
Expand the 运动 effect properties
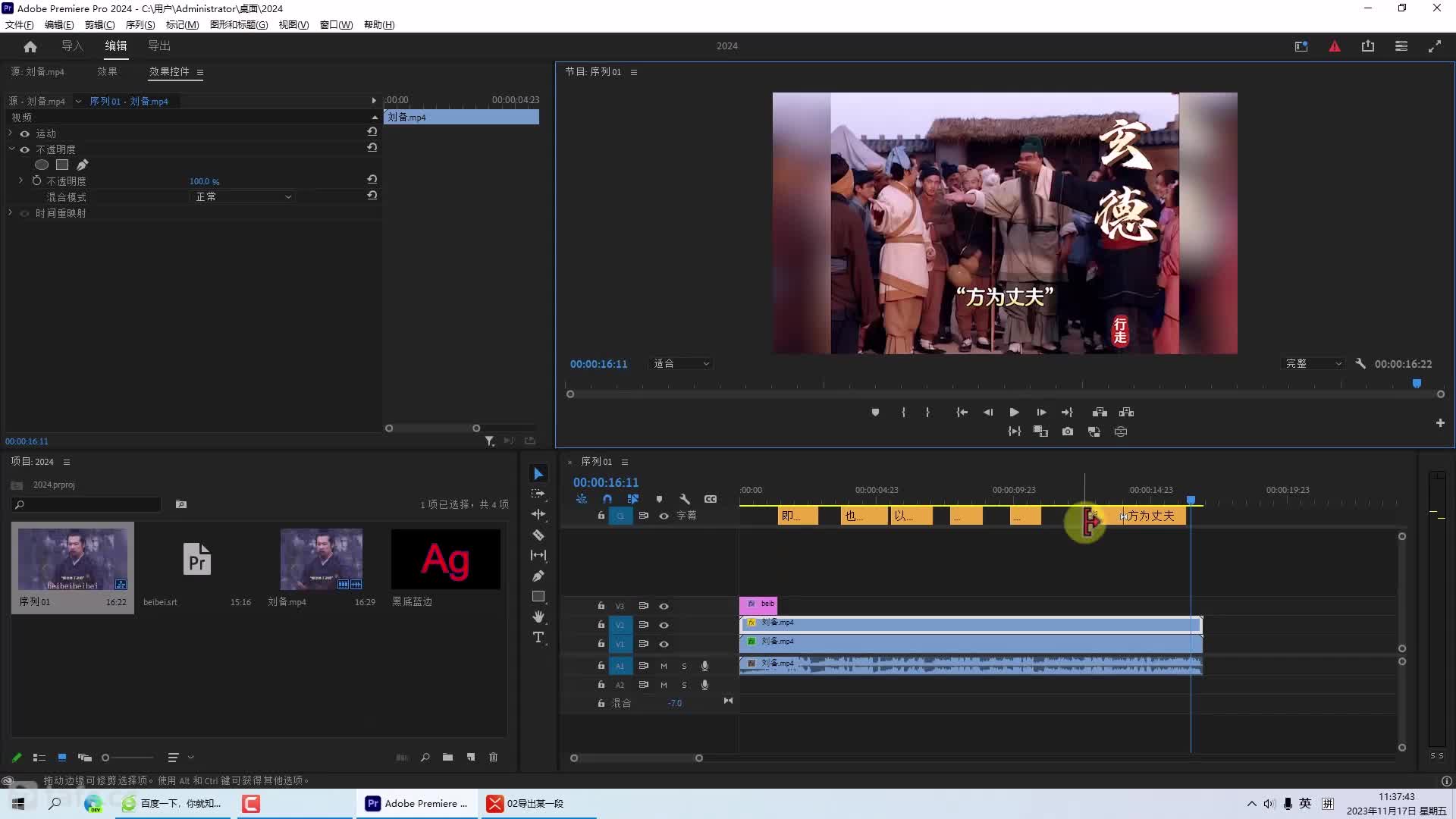coord(11,133)
